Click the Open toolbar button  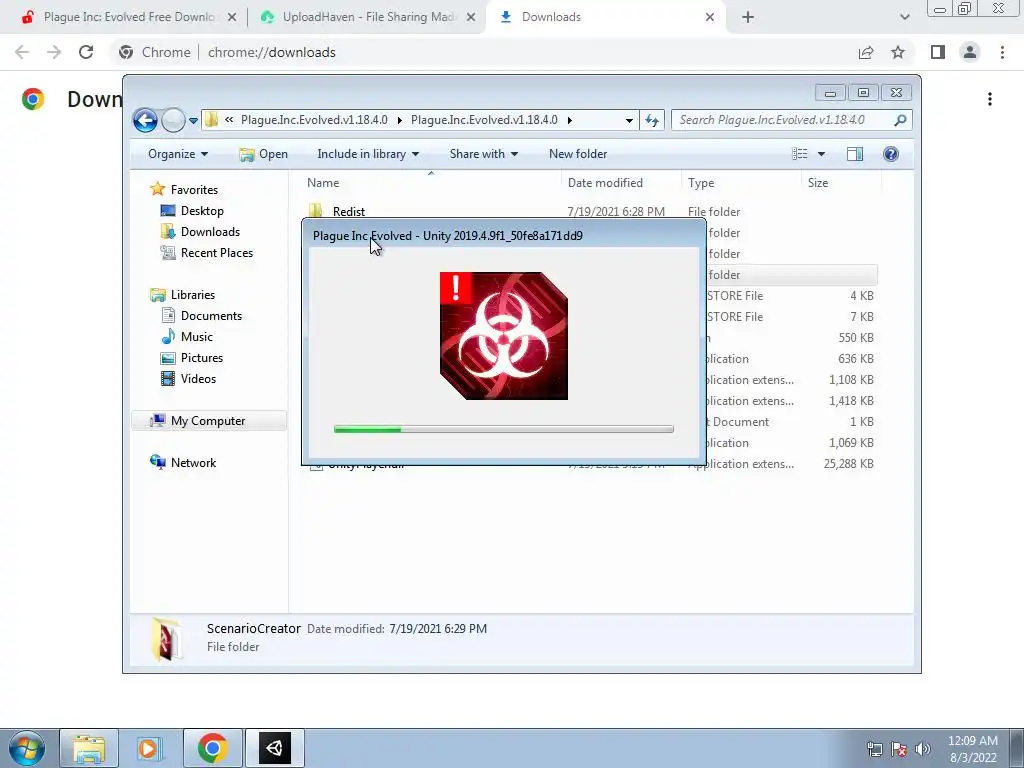(x=263, y=154)
